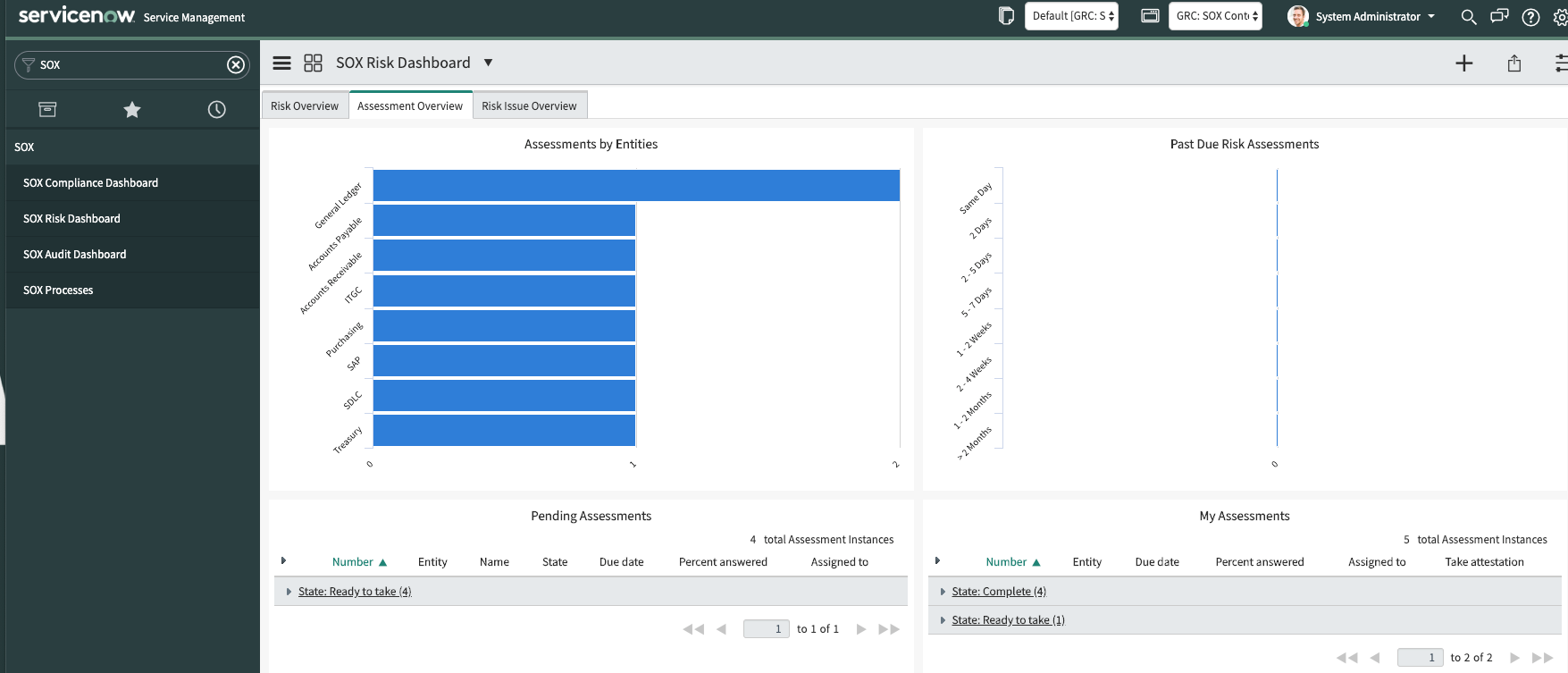Focus the filter navigator input

pos(132,64)
